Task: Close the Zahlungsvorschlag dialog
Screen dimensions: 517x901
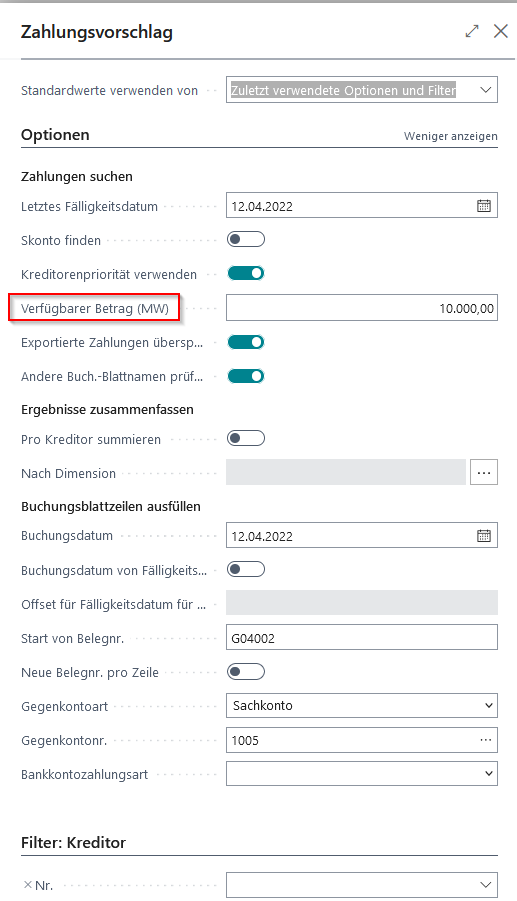Action: 501,31
